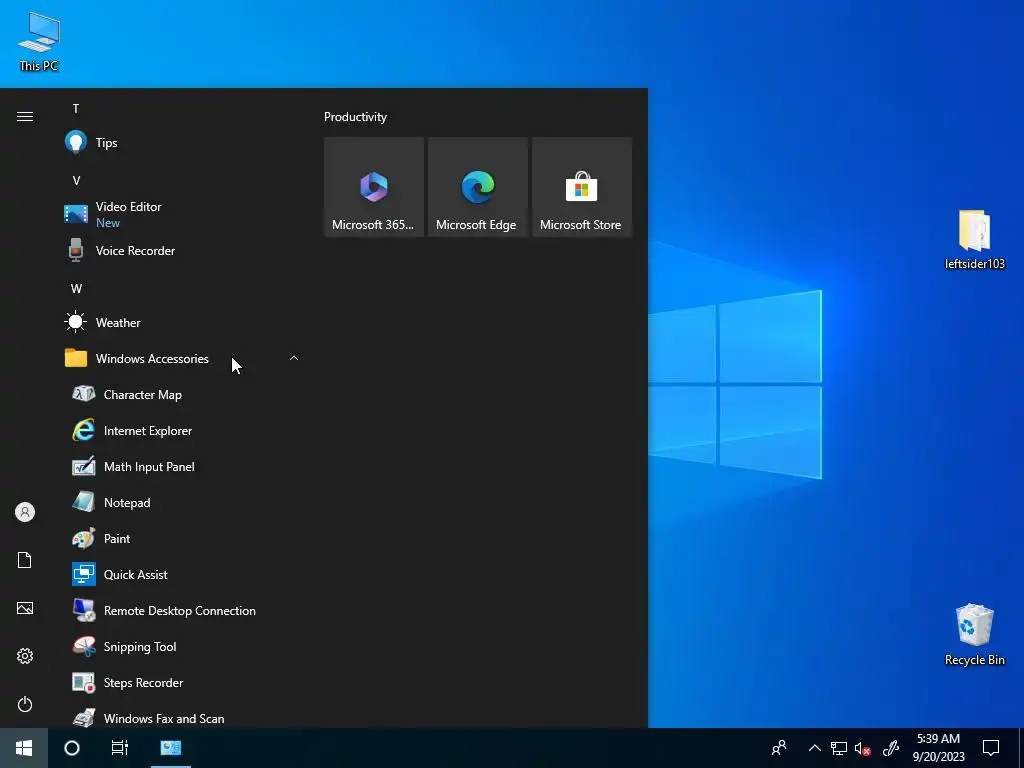
Task: Click the muted volume tray icon
Action: tap(863, 748)
